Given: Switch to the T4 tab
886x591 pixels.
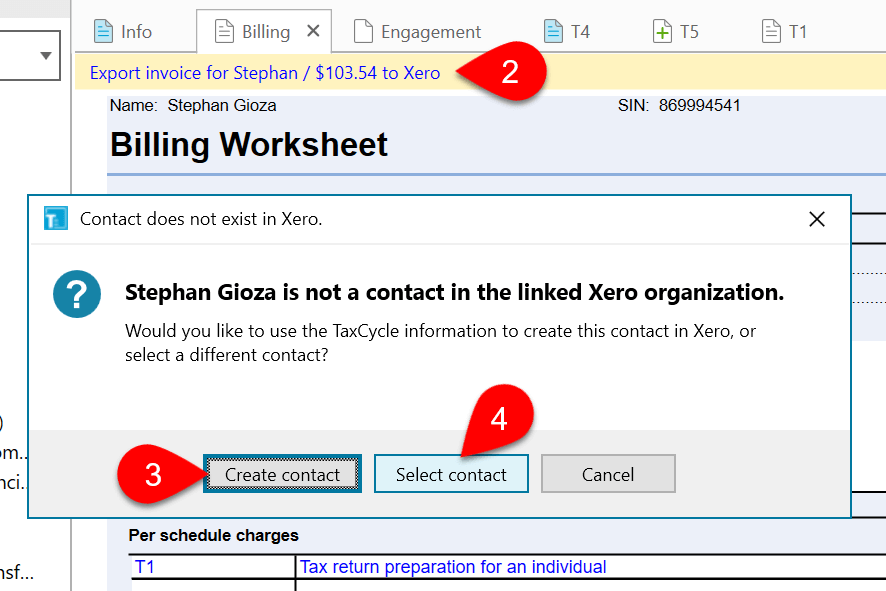Looking at the screenshot, I should 567,32.
